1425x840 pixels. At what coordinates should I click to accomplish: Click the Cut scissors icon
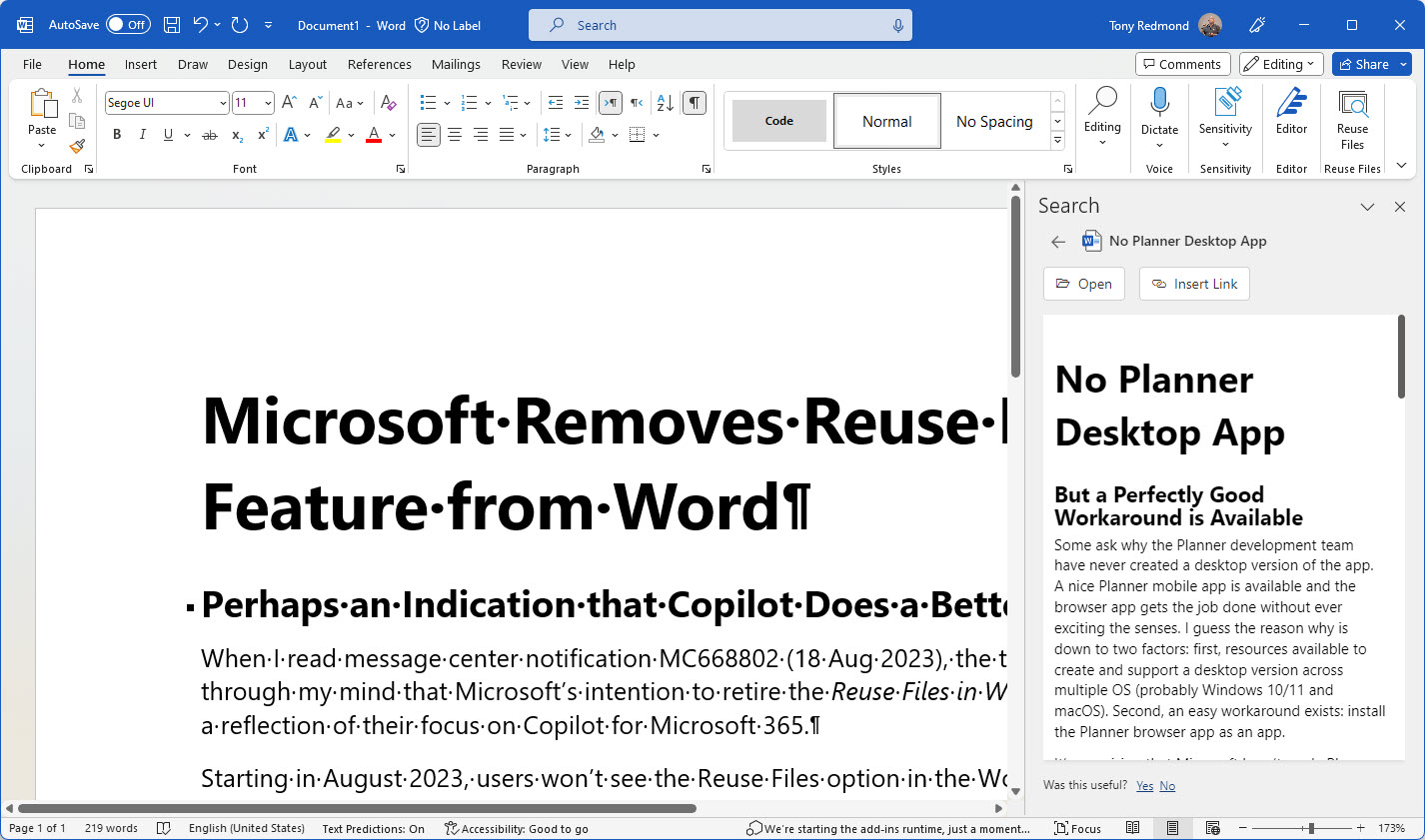coord(77,96)
